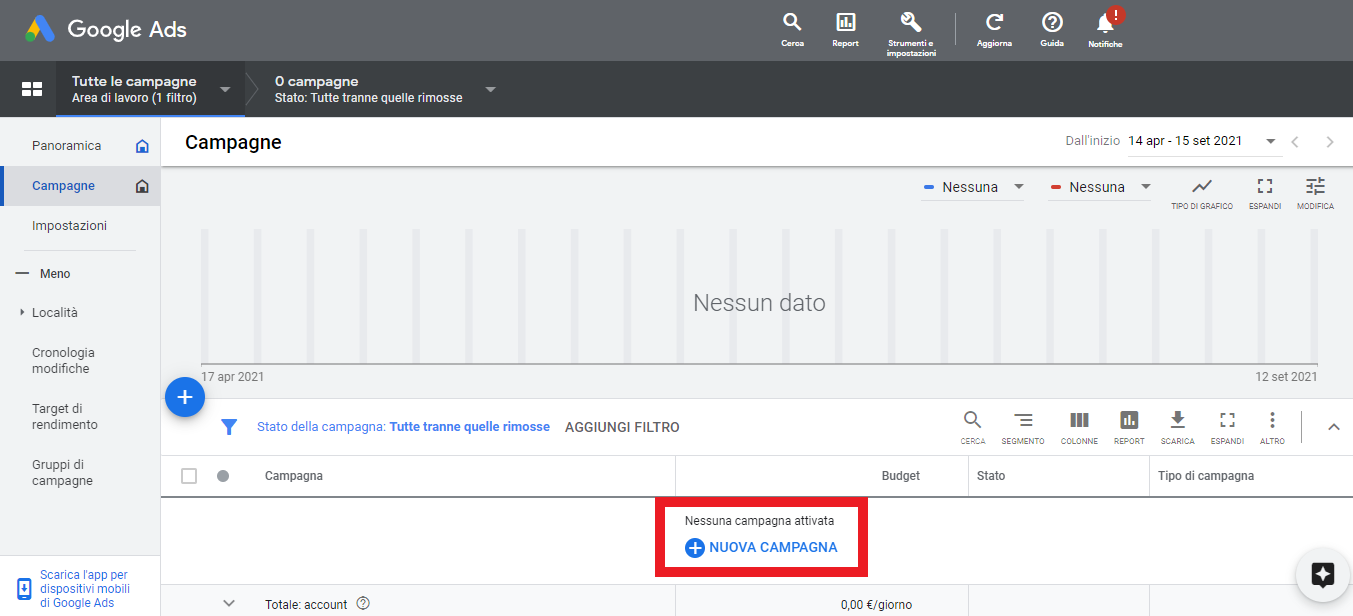Open the Tipo di grafico chart icon
Screen dimensions: 1353x616
(x=1202, y=187)
